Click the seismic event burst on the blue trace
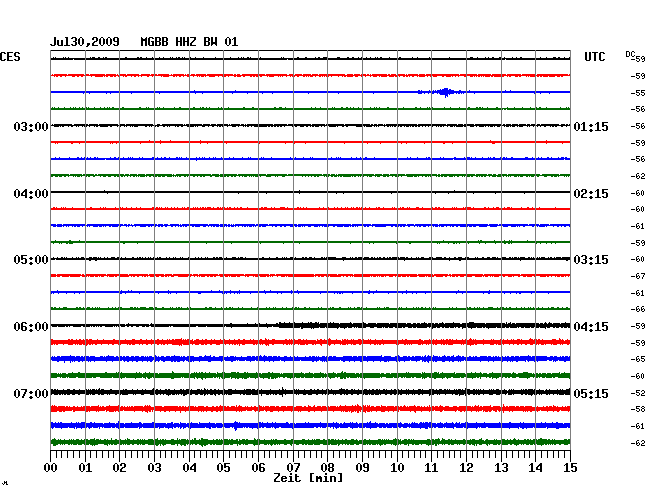Viewport: 650px width, 494px height. [x=446, y=92]
